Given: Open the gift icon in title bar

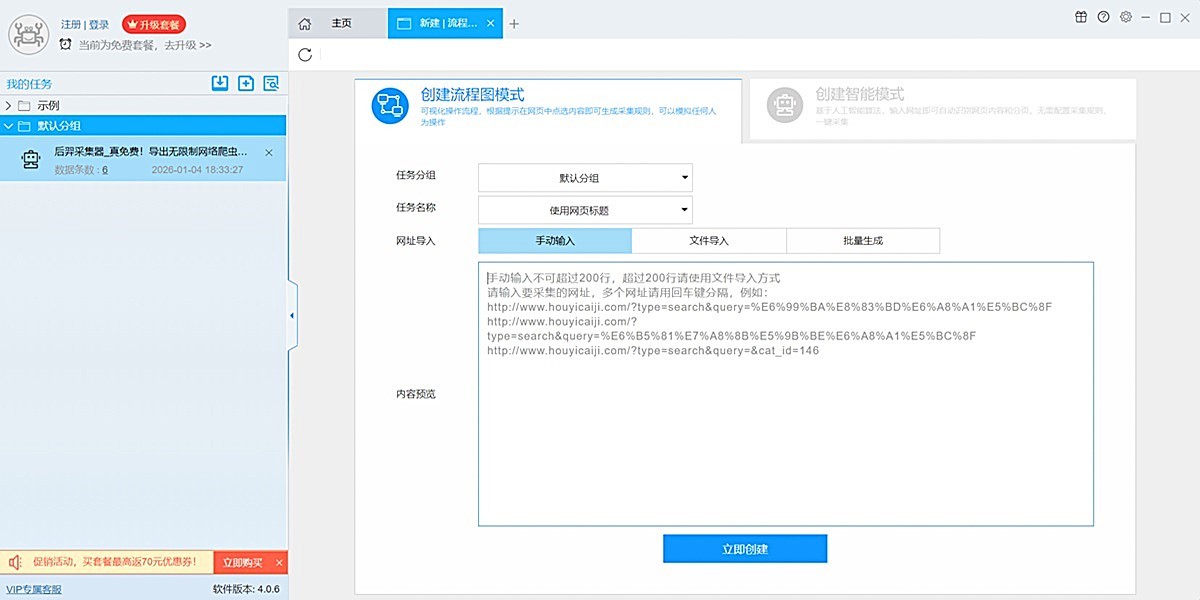Looking at the screenshot, I should (1081, 17).
